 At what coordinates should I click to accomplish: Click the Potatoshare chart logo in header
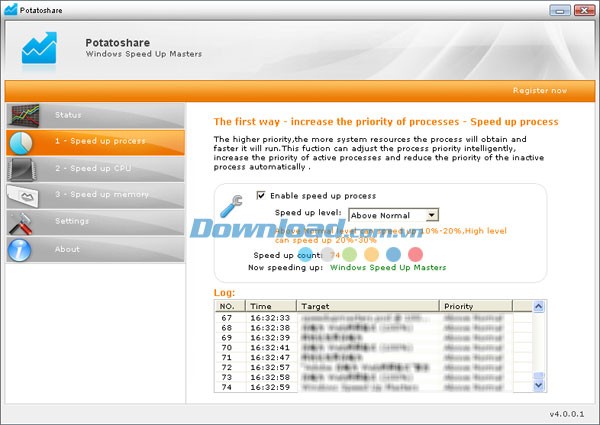[39, 48]
